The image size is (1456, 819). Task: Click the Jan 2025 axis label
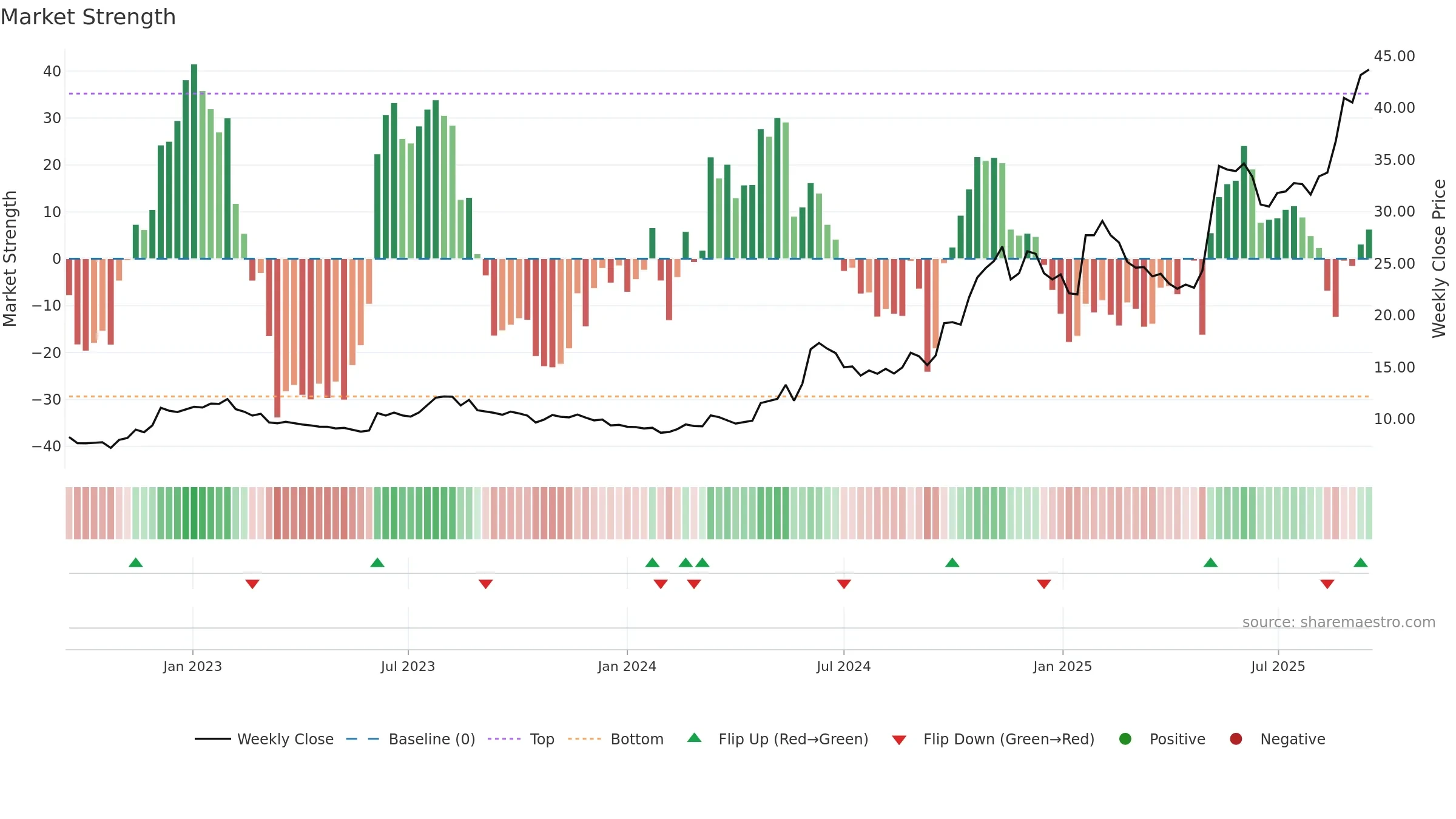[1062, 666]
